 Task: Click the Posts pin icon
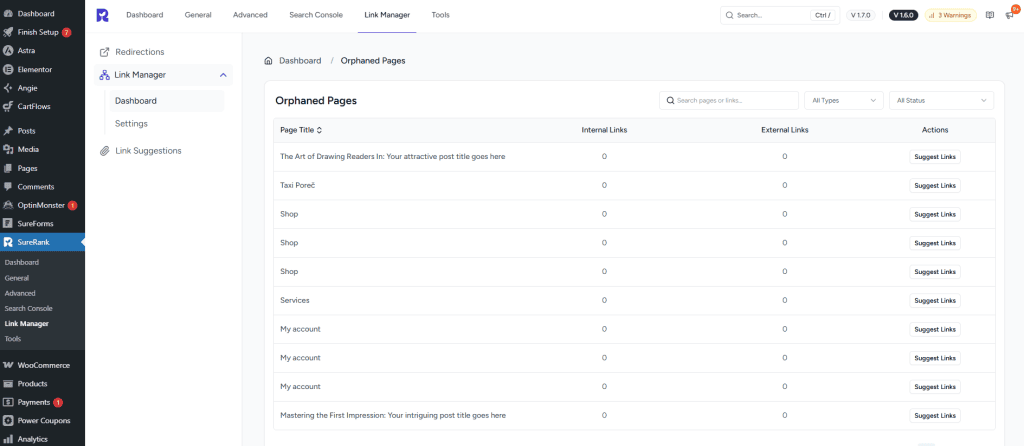coord(8,131)
